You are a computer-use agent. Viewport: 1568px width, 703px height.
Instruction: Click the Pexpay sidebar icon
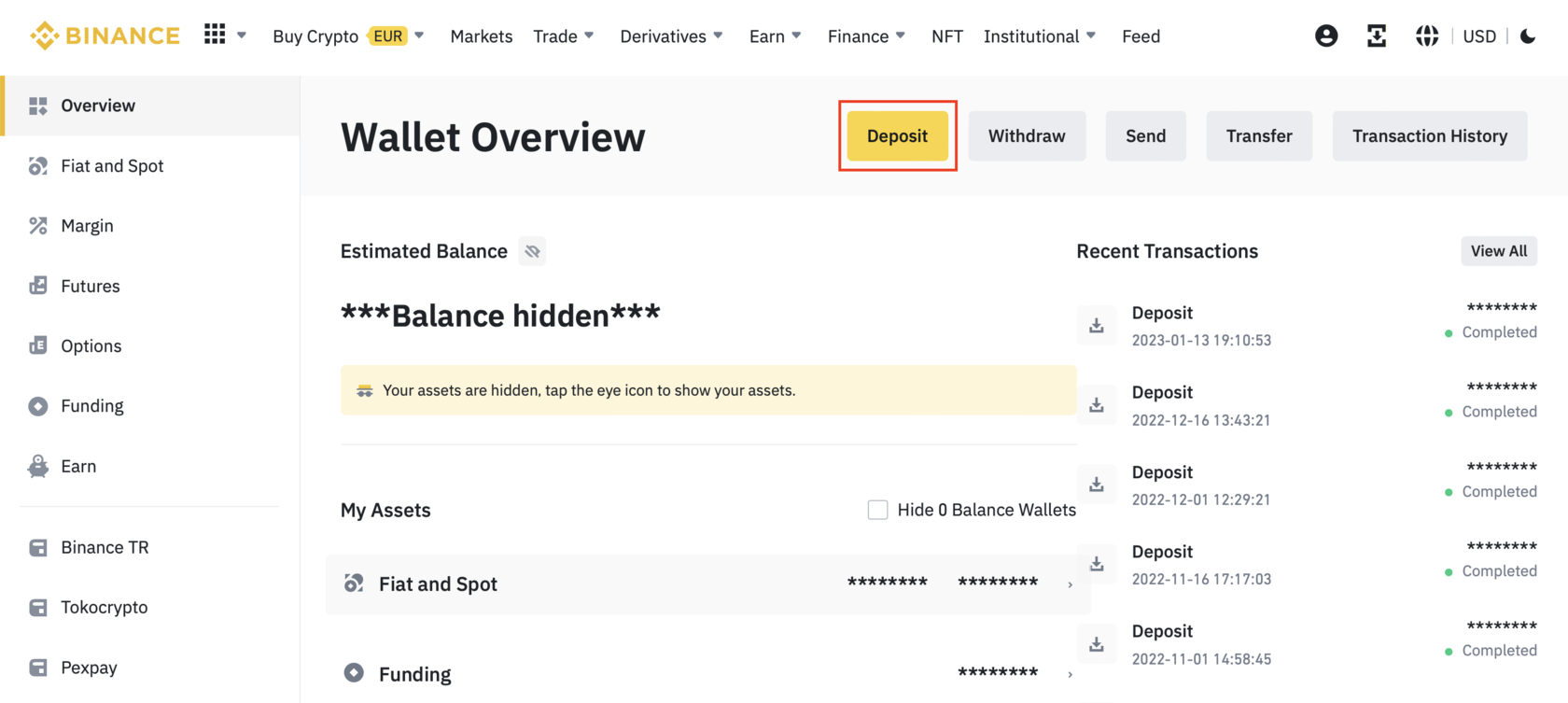coord(38,668)
